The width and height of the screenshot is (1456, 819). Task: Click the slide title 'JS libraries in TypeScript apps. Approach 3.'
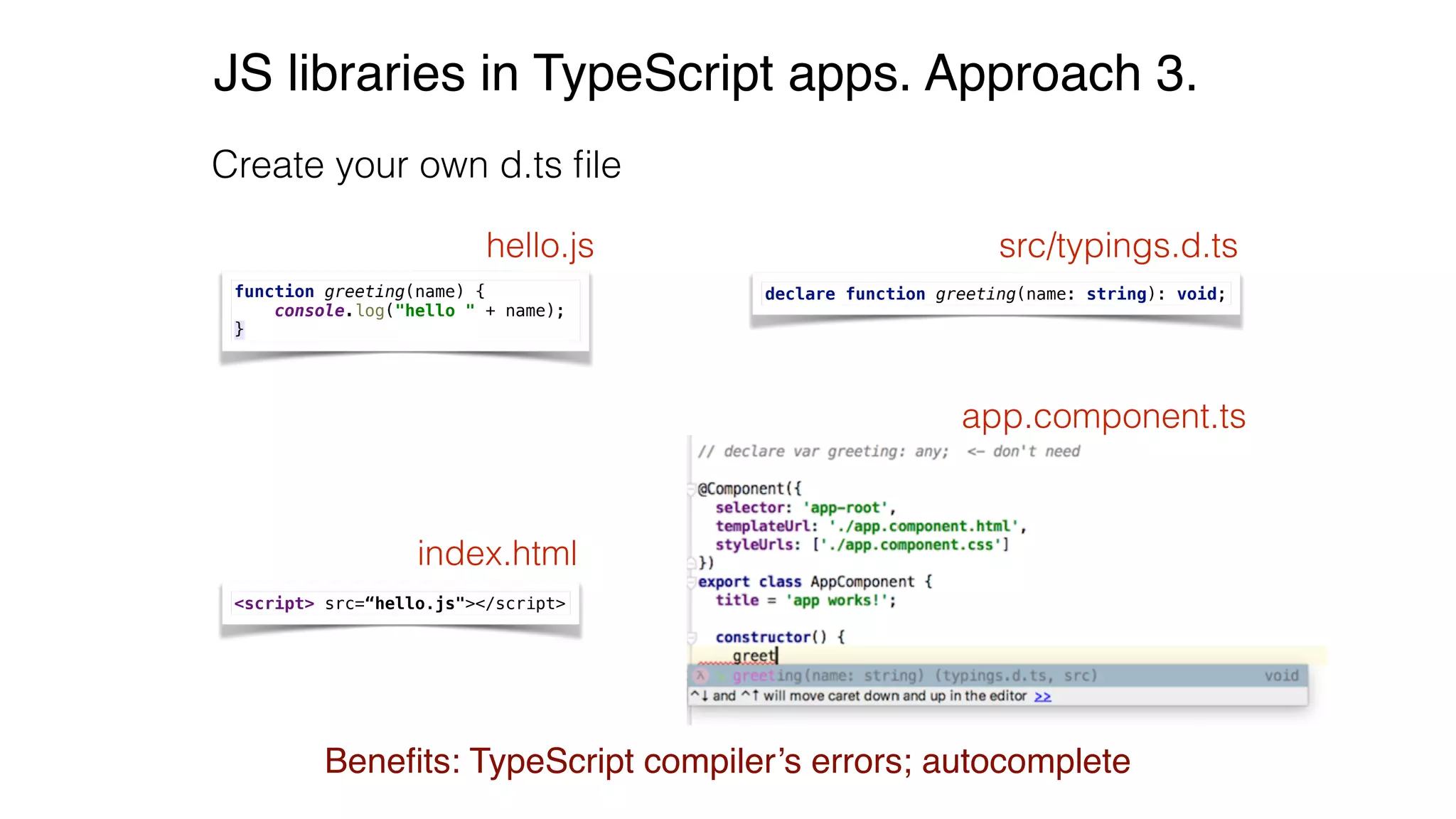pyautogui.click(x=705, y=74)
